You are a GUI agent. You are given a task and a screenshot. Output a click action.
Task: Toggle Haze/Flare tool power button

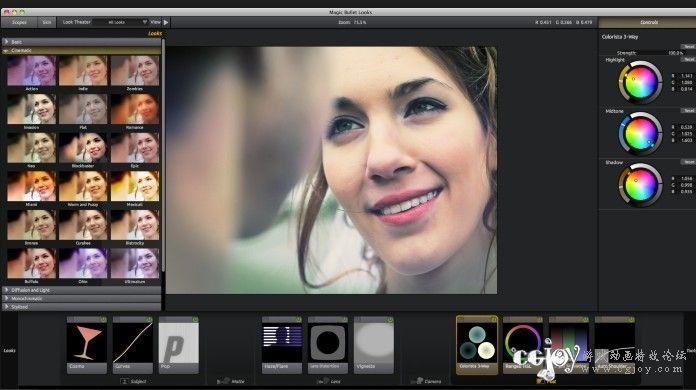pos(298,319)
